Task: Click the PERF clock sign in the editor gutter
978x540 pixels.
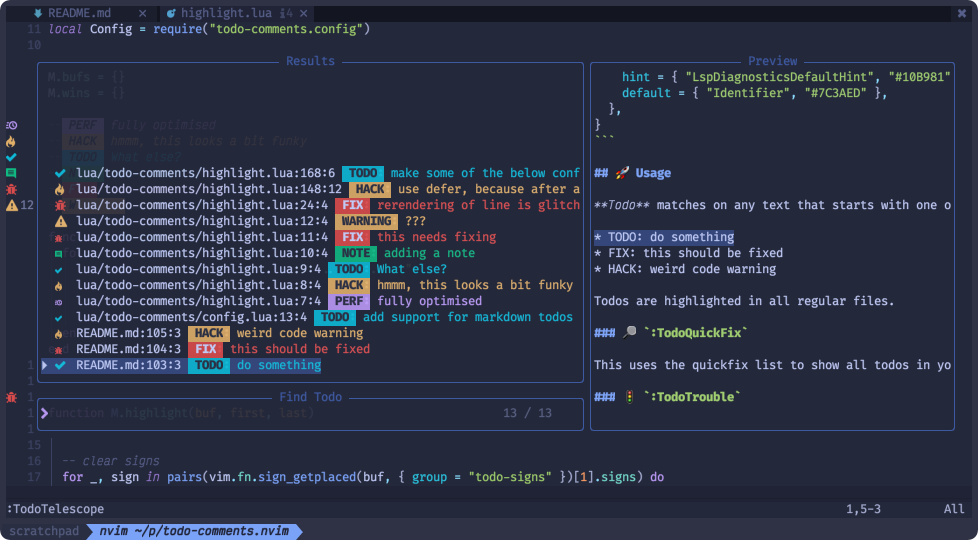Action: [11, 125]
